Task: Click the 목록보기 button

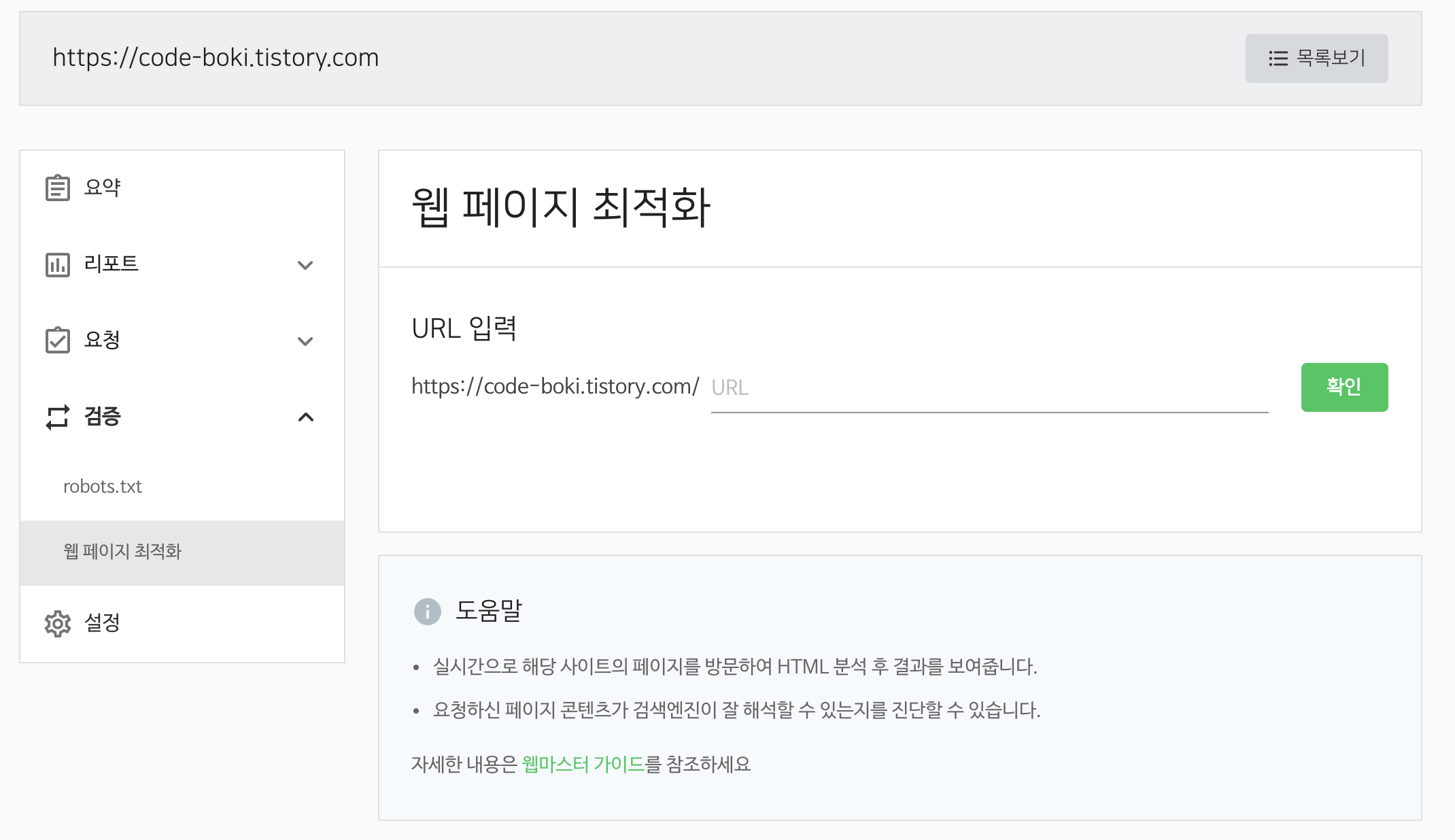Action: pos(1316,58)
